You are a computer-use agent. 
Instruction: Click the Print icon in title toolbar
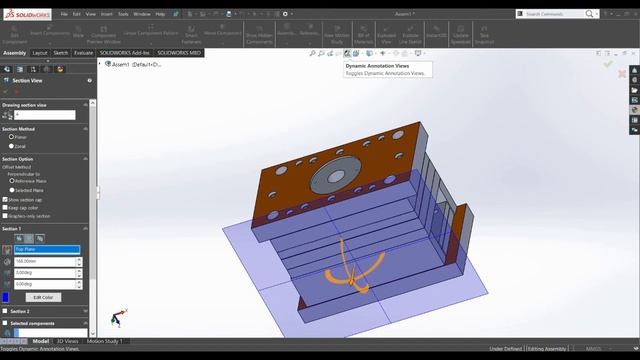point(229,14)
